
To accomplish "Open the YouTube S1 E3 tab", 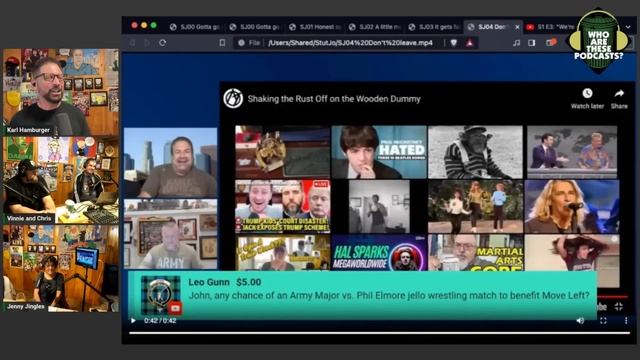I will (x=550, y=27).
